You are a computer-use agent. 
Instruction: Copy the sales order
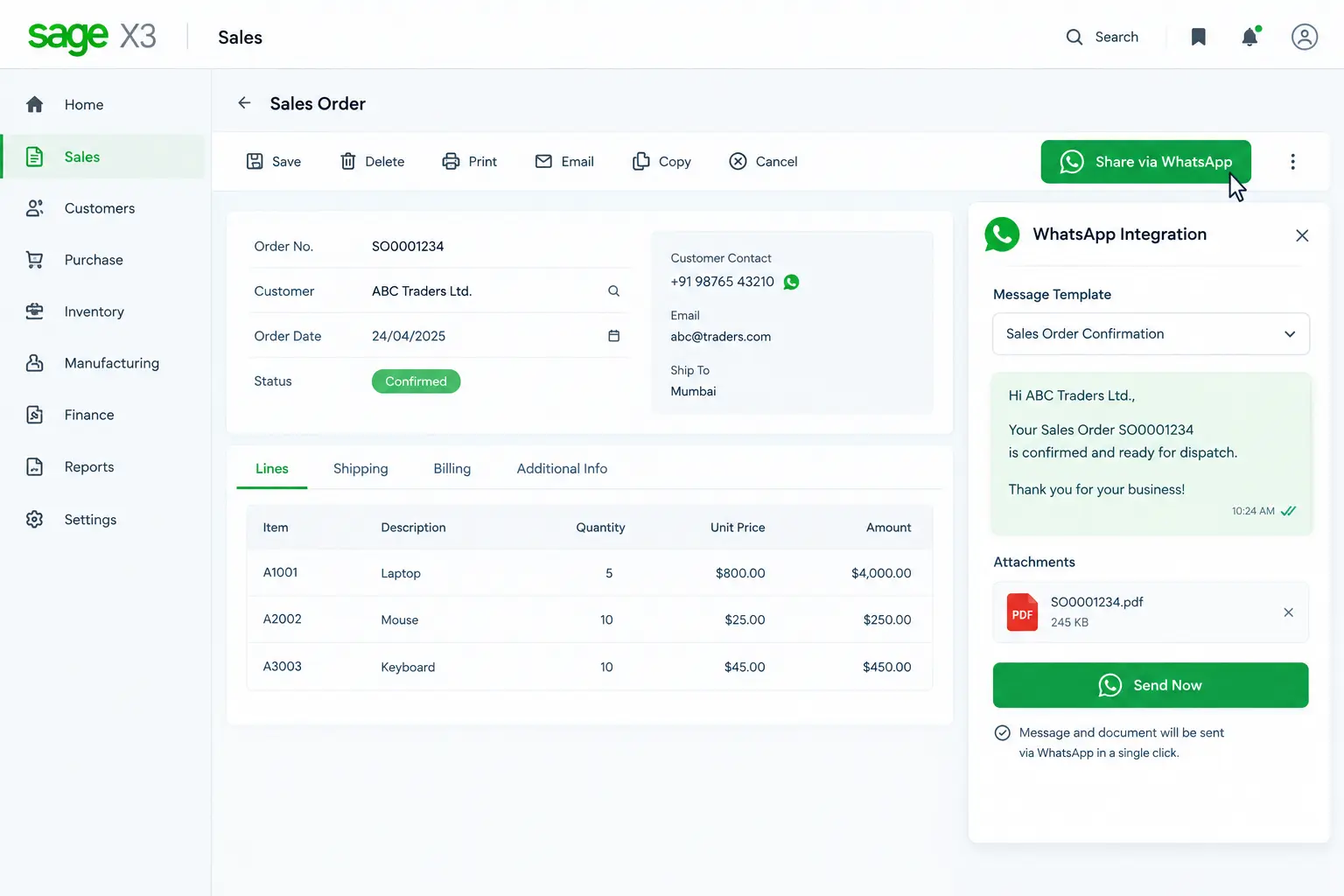[661, 162]
